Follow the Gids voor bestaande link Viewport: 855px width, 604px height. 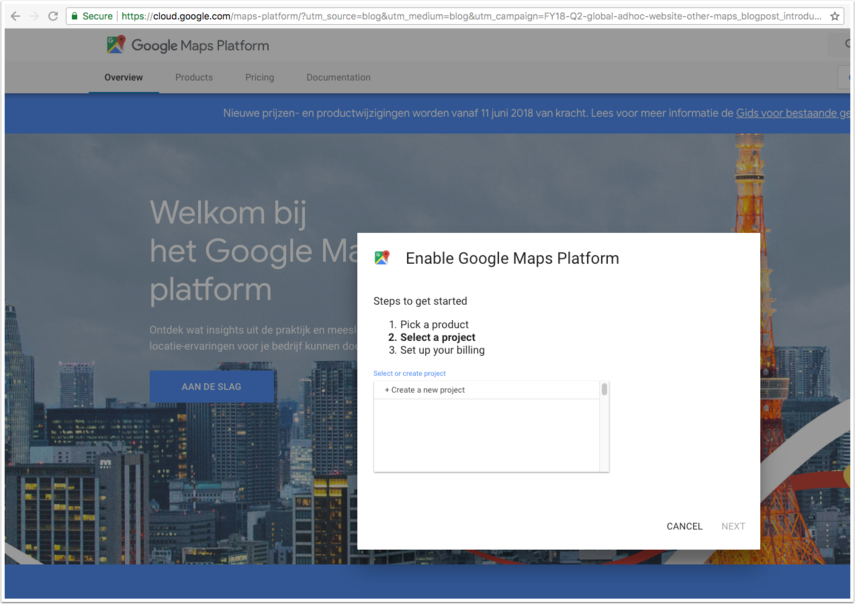coord(793,113)
